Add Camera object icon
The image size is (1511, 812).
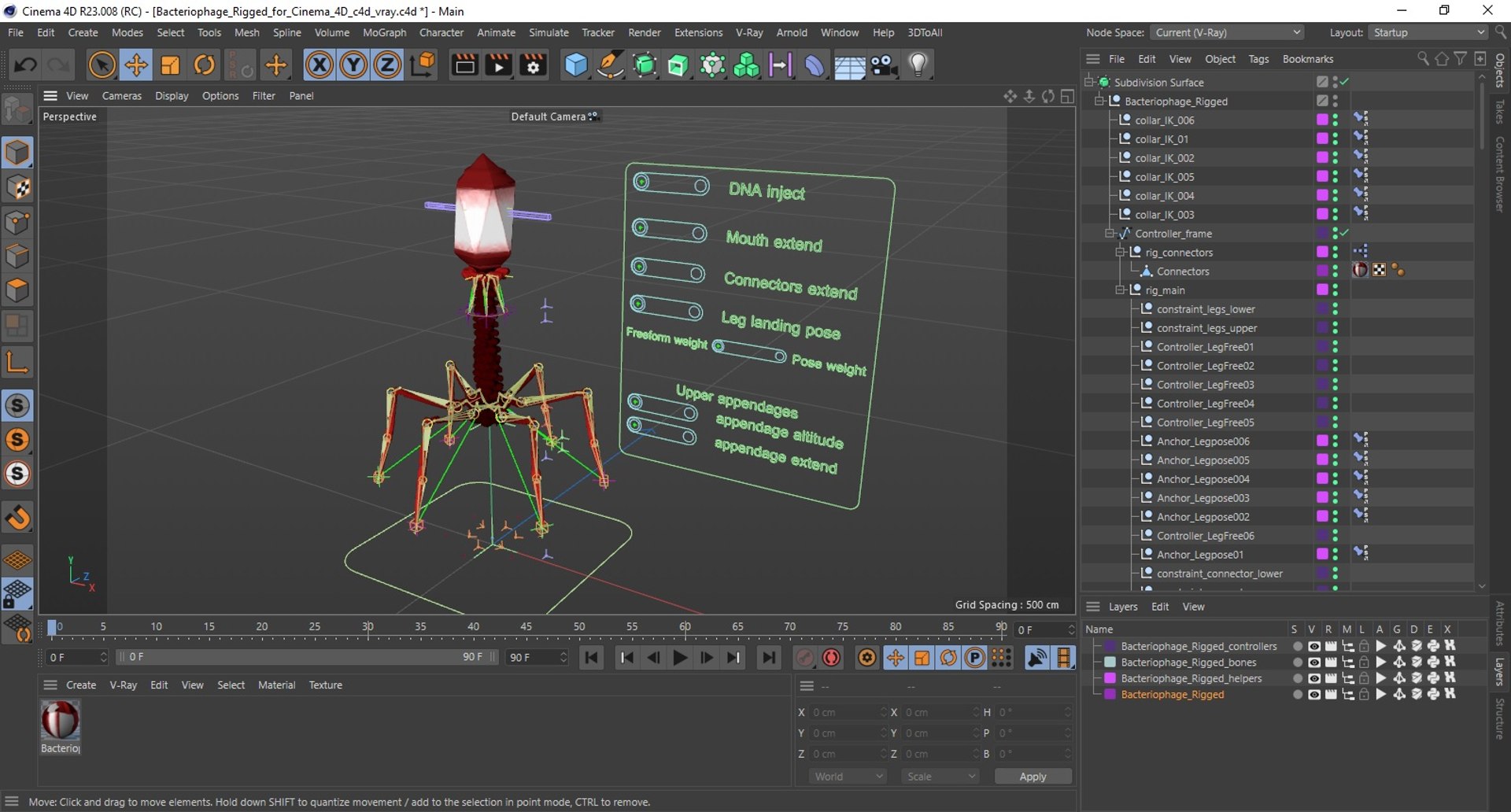(x=884, y=65)
